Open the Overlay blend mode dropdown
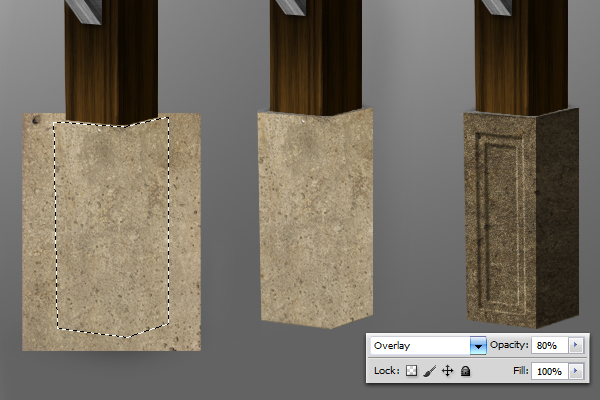The height and width of the screenshot is (400, 600). click(428, 346)
